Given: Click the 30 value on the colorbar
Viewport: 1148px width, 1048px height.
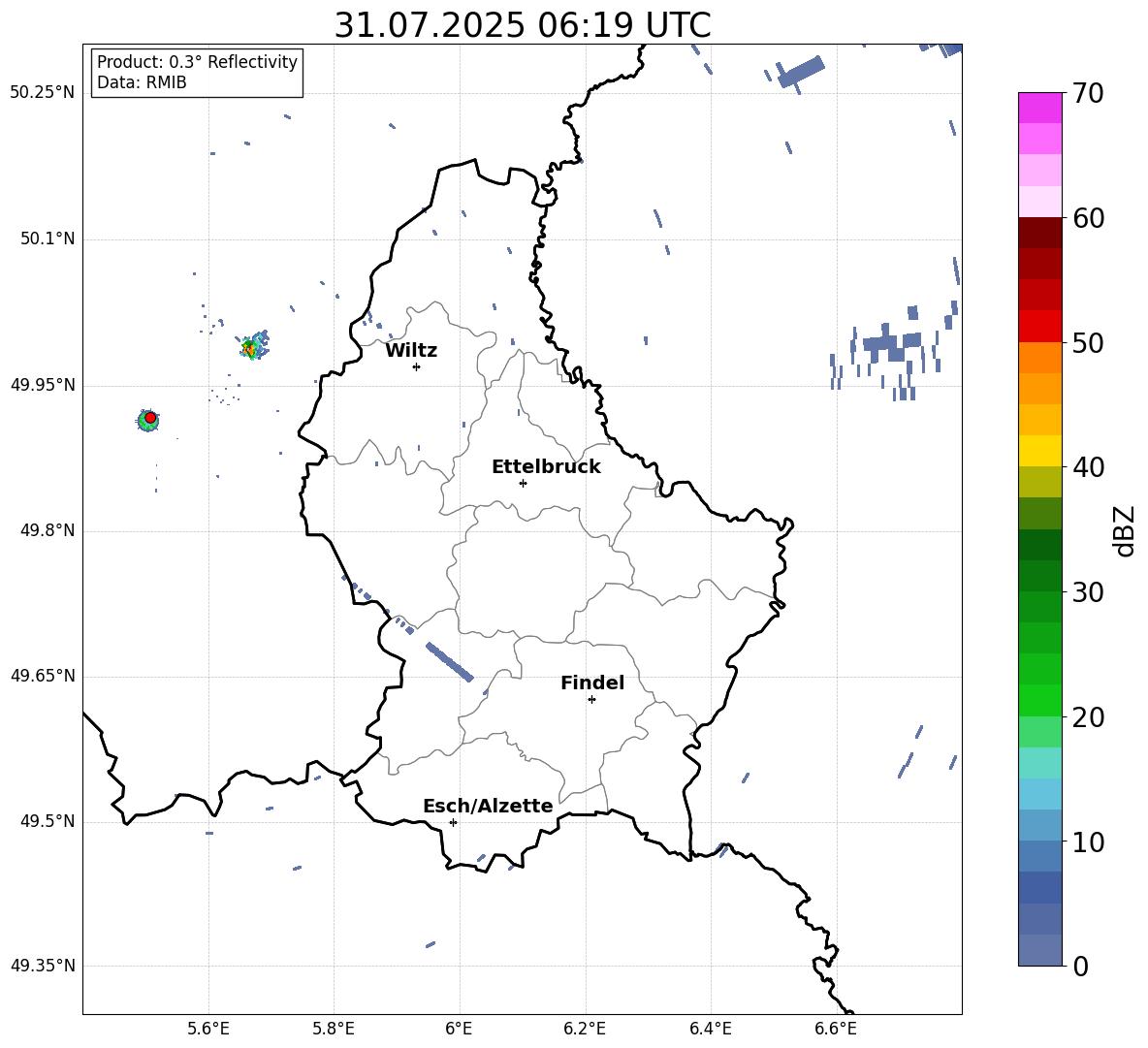Looking at the screenshot, I should tap(1089, 592).
